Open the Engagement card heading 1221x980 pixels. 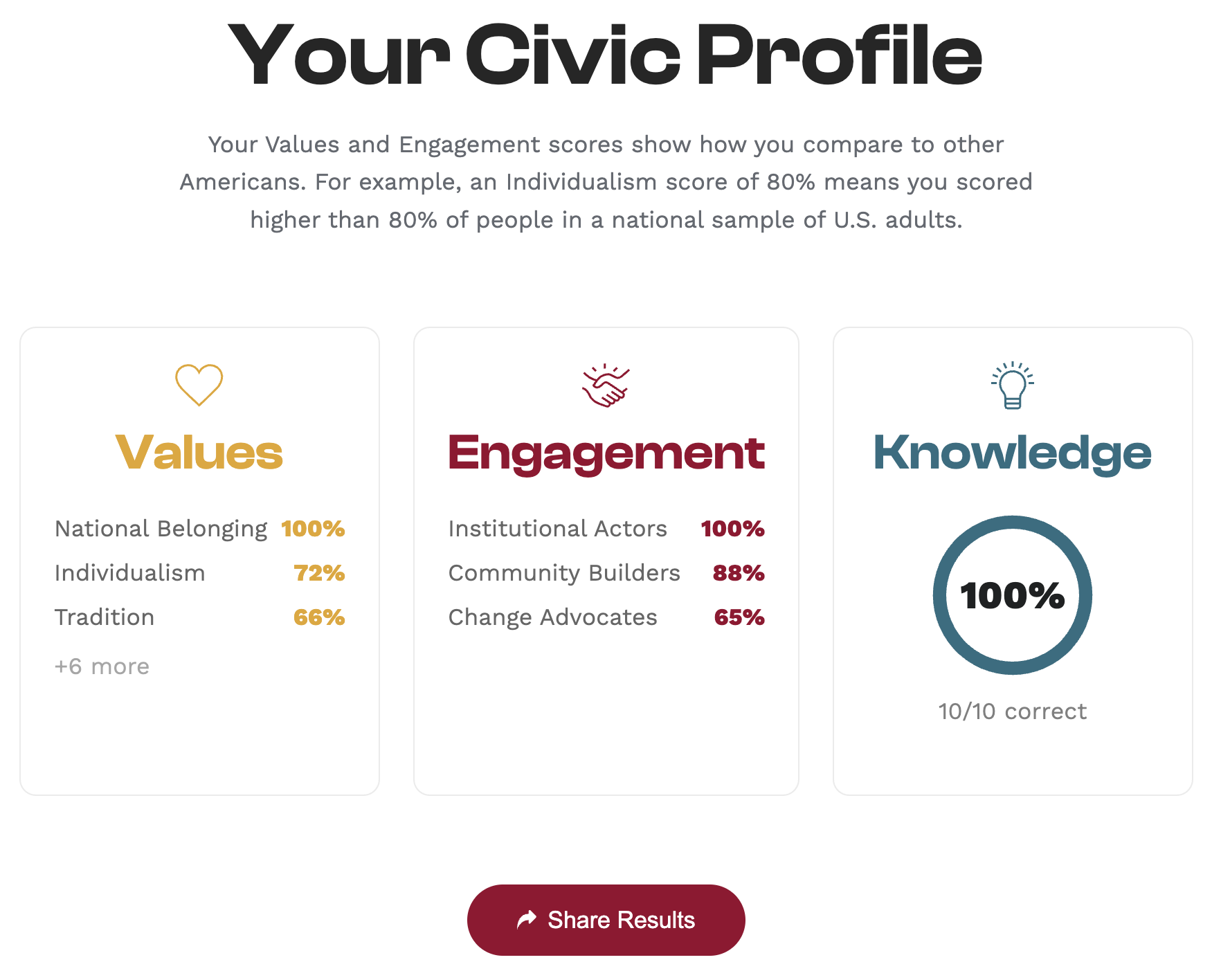[606, 453]
